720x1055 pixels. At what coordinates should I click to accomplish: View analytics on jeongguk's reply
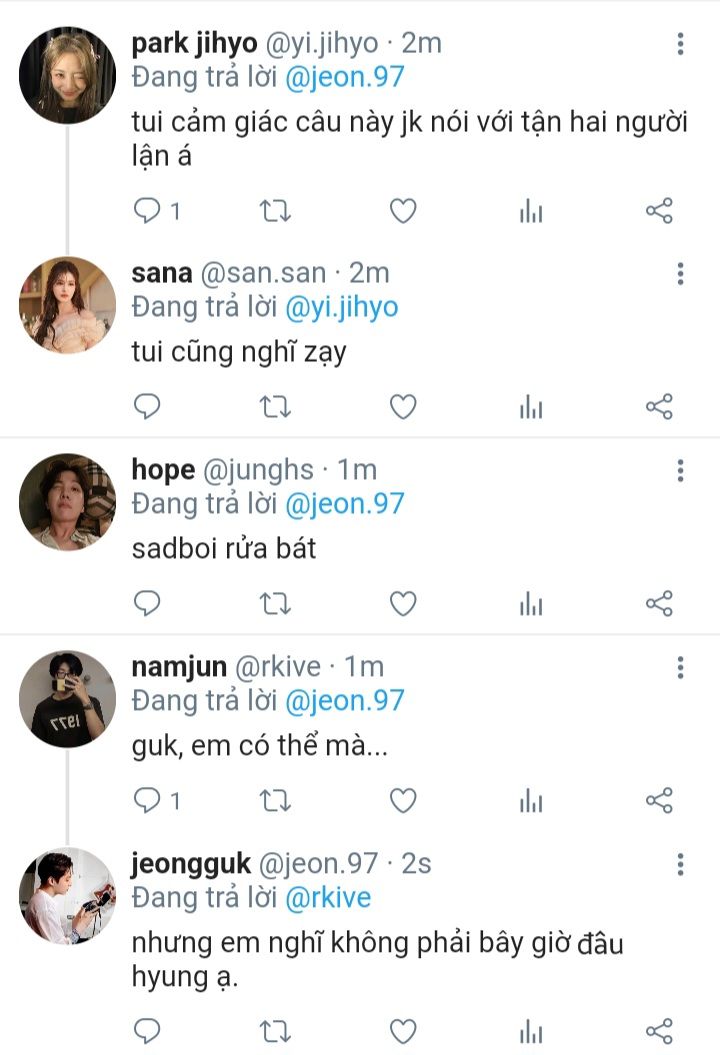pyautogui.click(x=531, y=1030)
